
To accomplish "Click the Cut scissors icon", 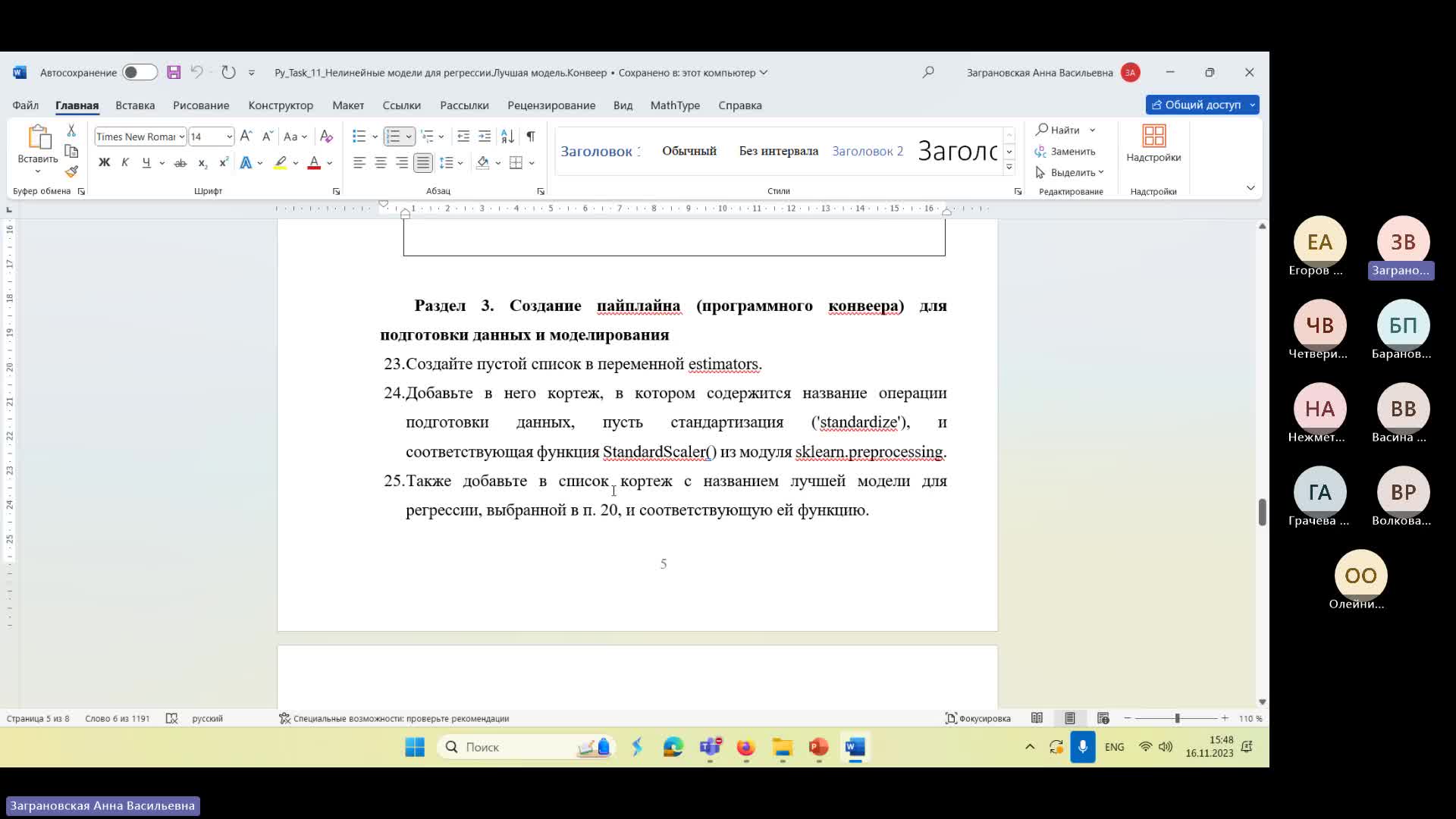I will [x=71, y=130].
